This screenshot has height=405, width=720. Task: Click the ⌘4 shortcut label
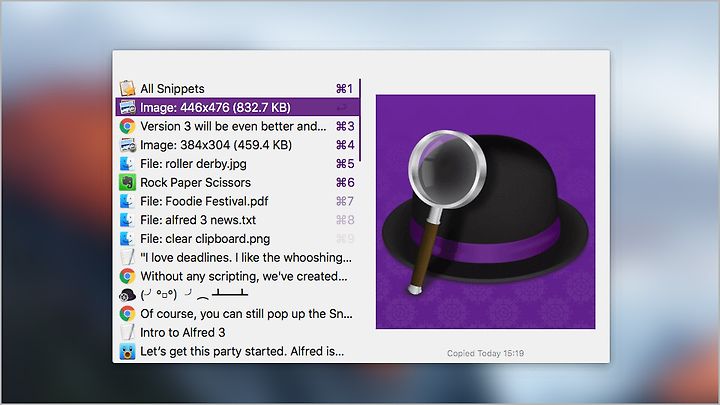(345, 145)
